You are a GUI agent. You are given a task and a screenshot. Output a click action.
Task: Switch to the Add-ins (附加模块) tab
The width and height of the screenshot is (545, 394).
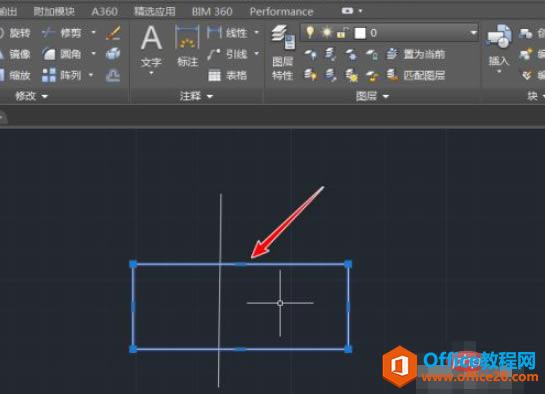[54, 11]
